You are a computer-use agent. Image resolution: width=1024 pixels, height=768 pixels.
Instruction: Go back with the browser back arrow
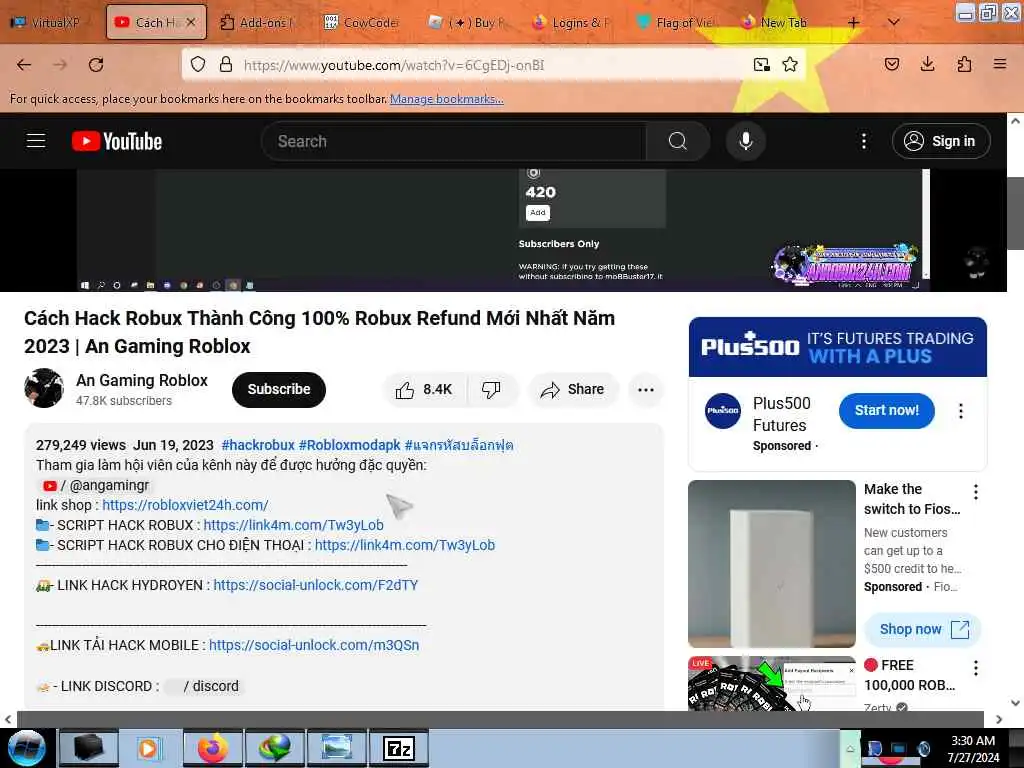click(x=24, y=65)
